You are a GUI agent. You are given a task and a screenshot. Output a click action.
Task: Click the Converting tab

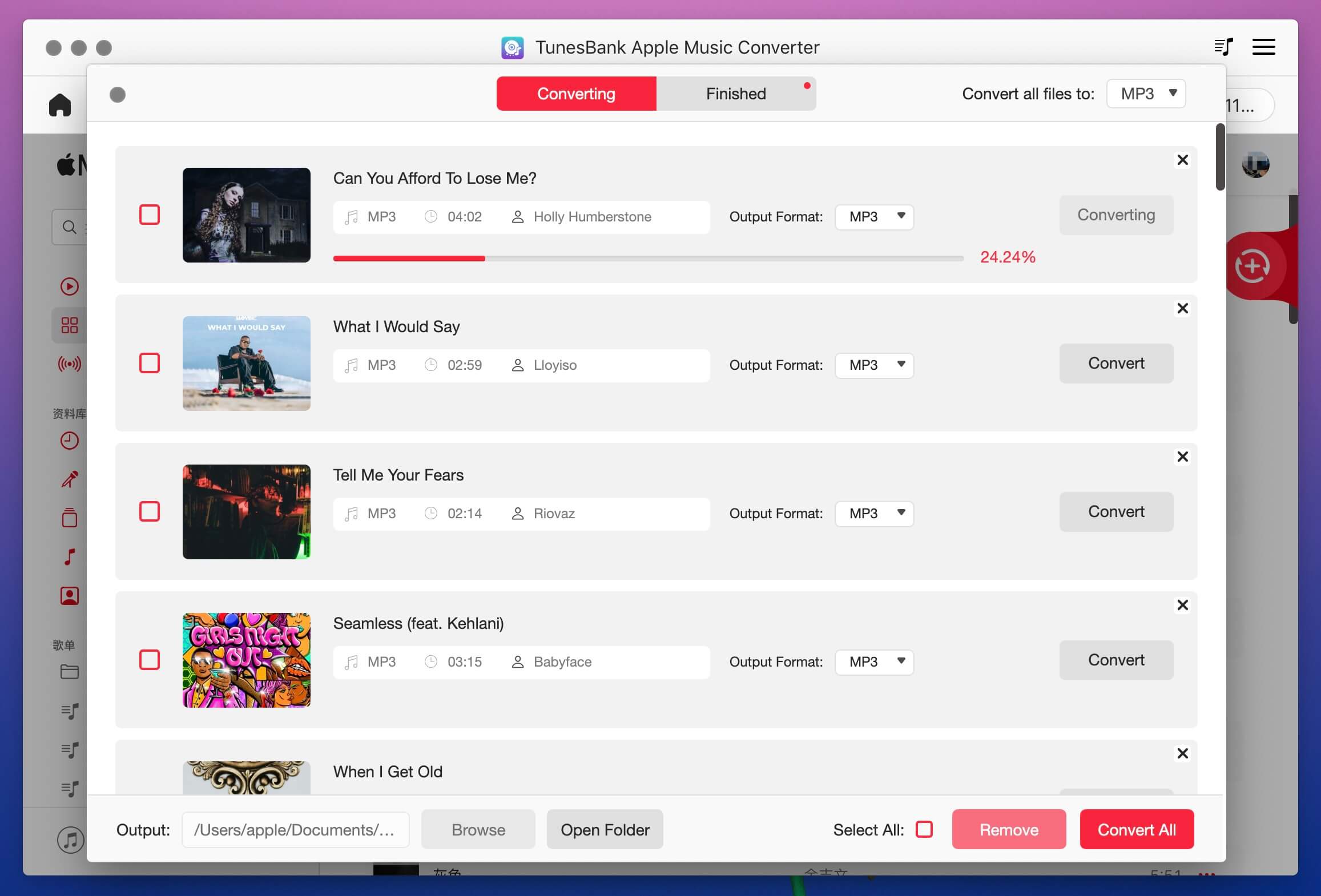(576, 93)
